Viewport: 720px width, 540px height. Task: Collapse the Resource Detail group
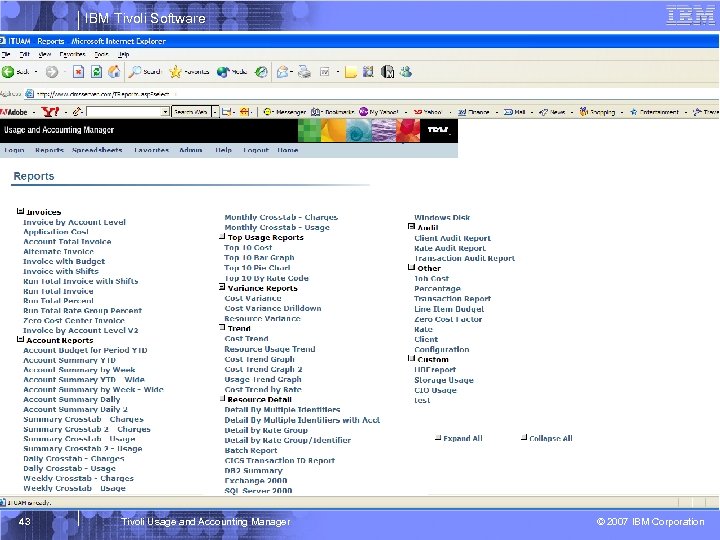click(223, 399)
